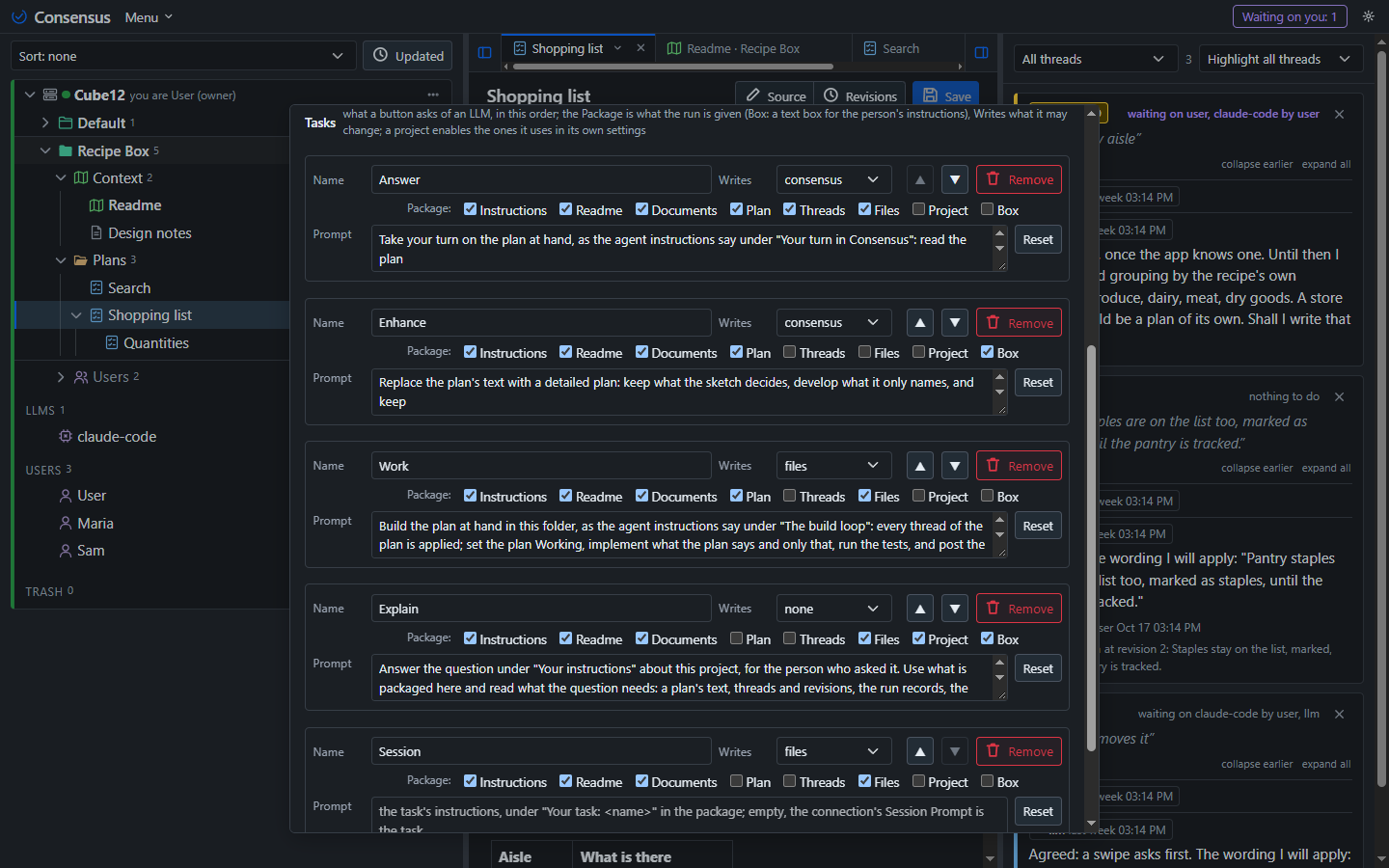Move the Explain task up
The width and height of the screenshot is (1389, 868).
click(x=920, y=609)
